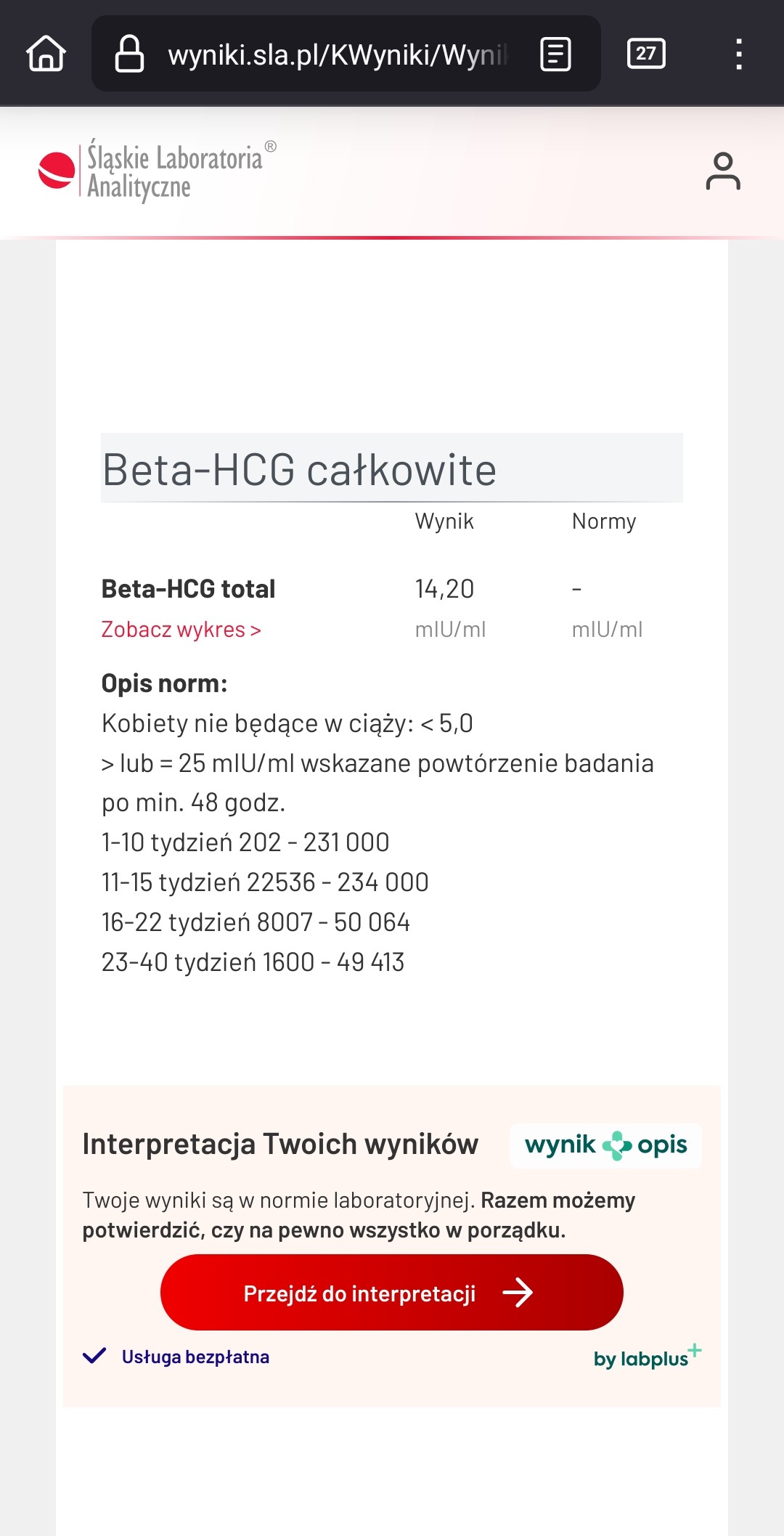Screen dimensions: 784x1536
Task: Tap the URL address bar text
Action: (338, 54)
